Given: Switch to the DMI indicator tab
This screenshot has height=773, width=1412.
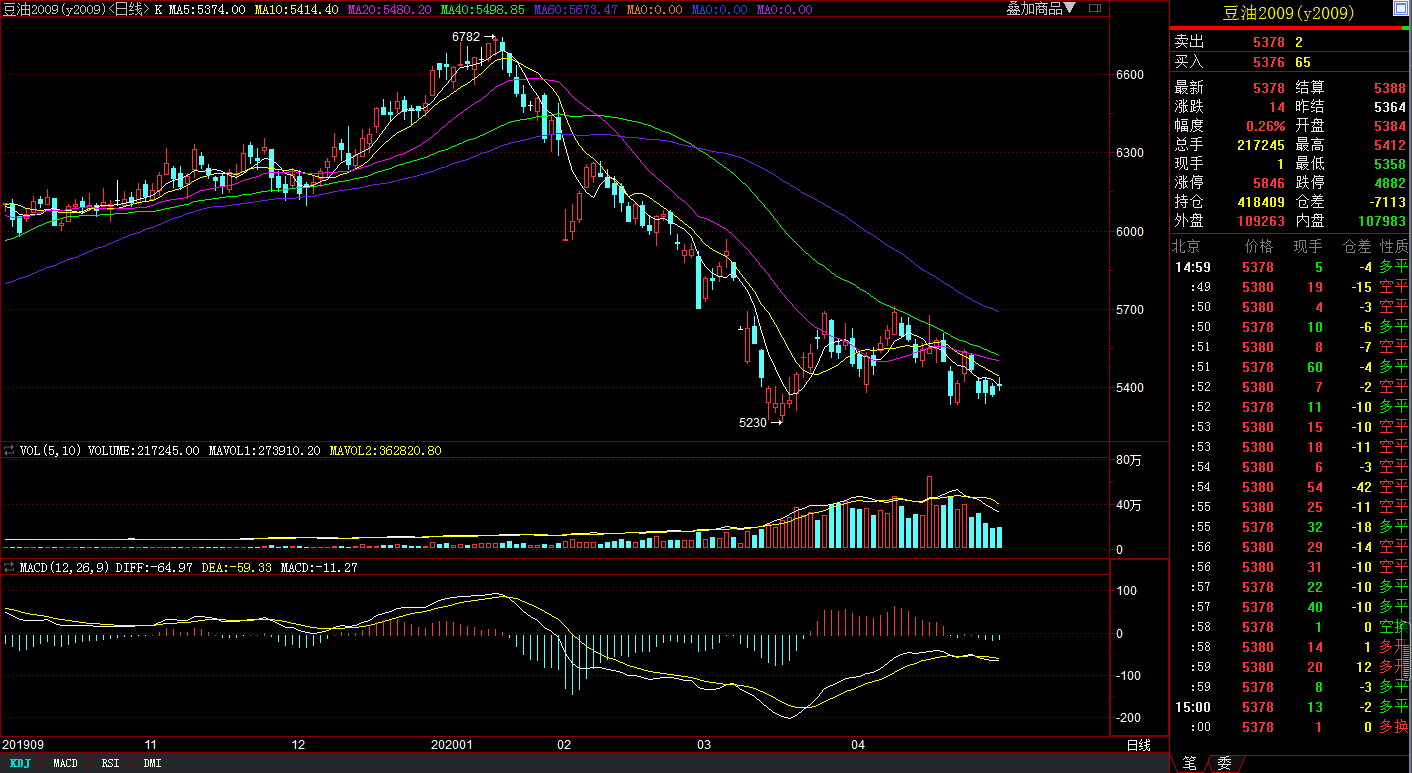Looking at the screenshot, I should (152, 763).
